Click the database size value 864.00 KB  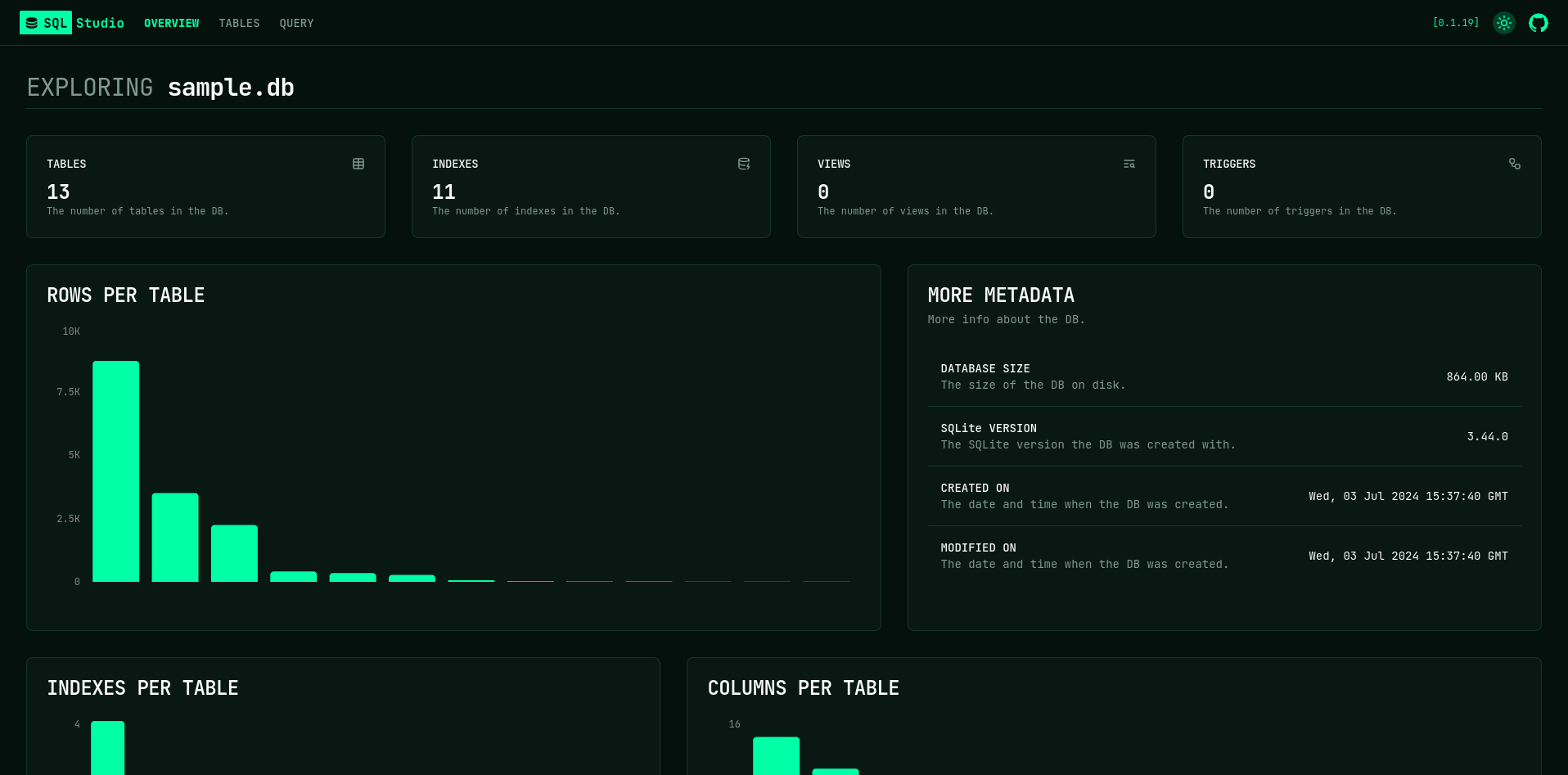[x=1477, y=376]
